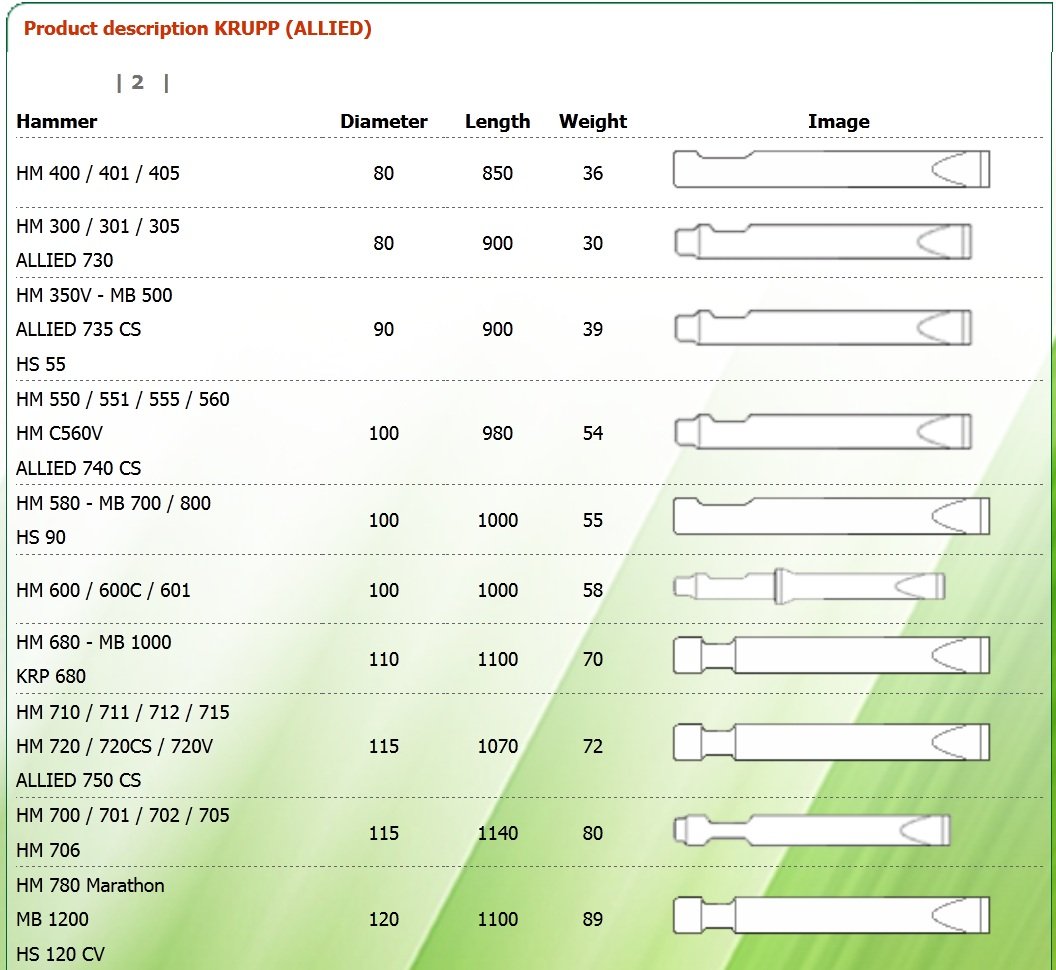Open the chisel image for MB 1200 row
Image resolution: width=1056 pixels, height=970 pixels.
(x=831, y=915)
